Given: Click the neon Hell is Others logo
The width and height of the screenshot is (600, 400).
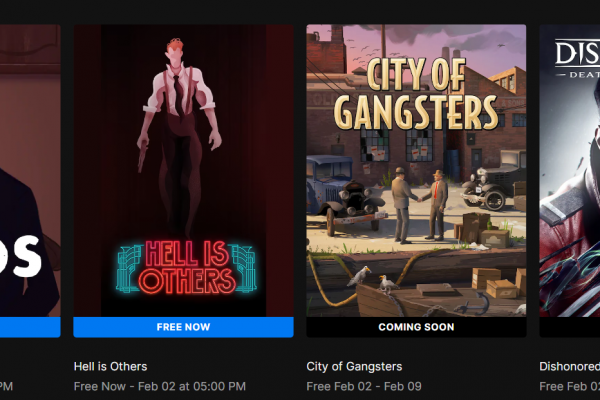Looking at the screenshot, I should (x=186, y=267).
